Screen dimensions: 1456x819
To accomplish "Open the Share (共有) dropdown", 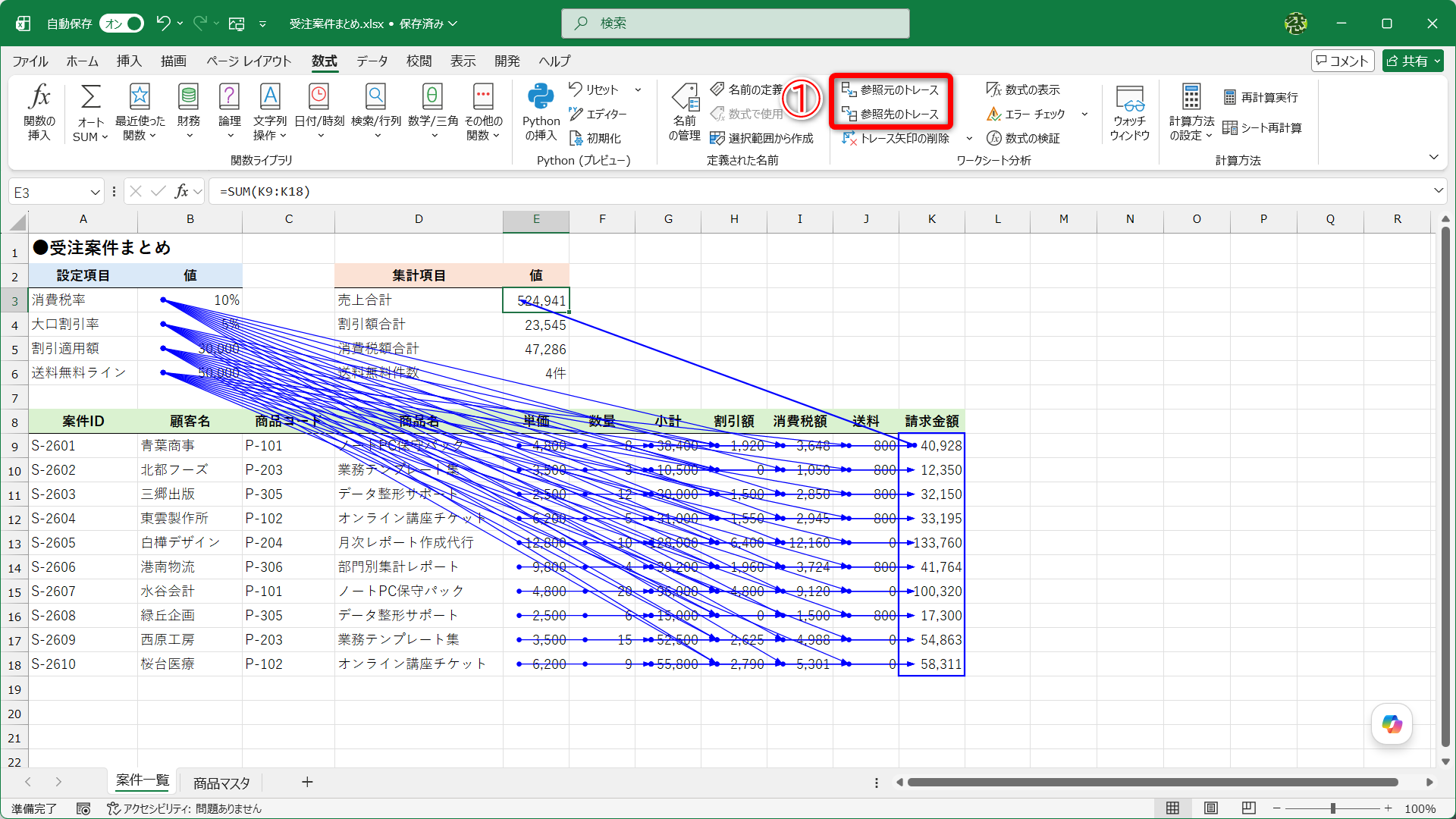I will pos(1413,61).
